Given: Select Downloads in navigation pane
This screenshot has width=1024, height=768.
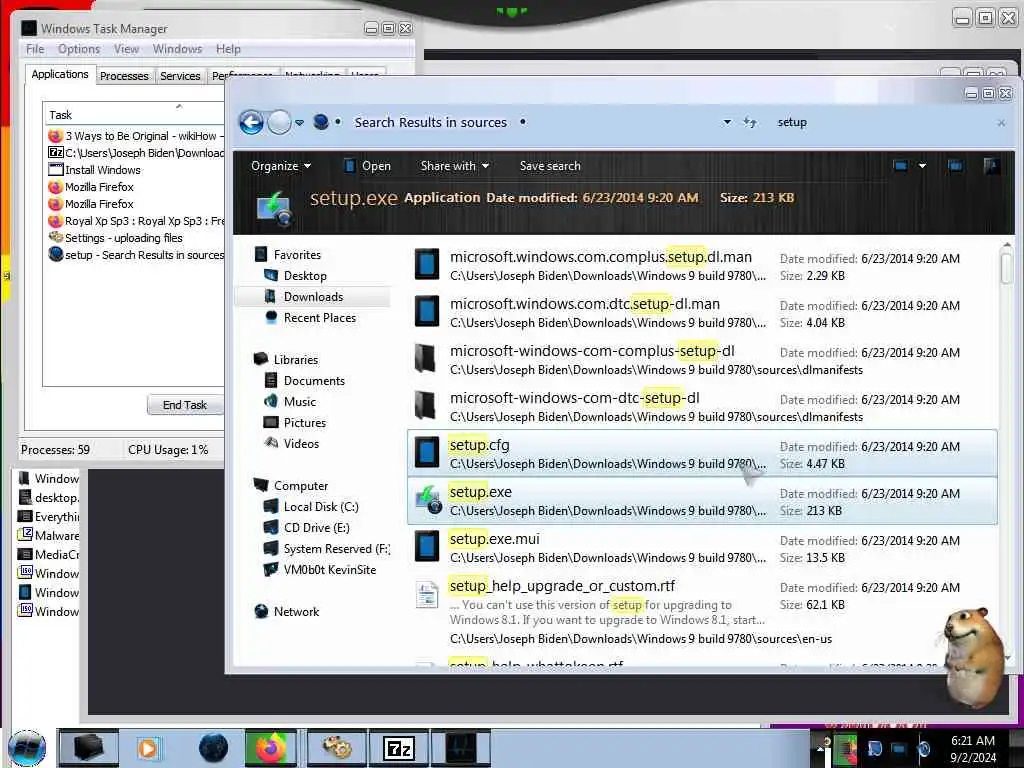Looking at the screenshot, I should (x=313, y=296).
